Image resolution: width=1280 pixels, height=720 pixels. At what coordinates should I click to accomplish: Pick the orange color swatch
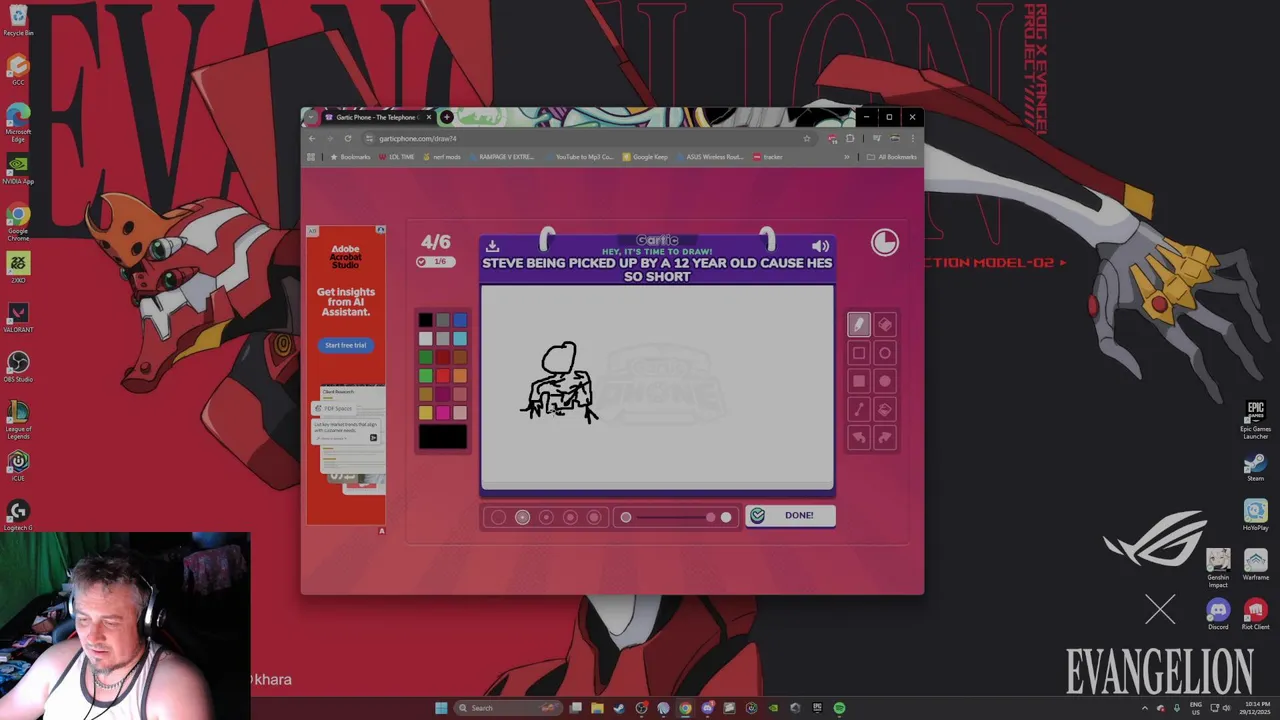tap(460, 376)
